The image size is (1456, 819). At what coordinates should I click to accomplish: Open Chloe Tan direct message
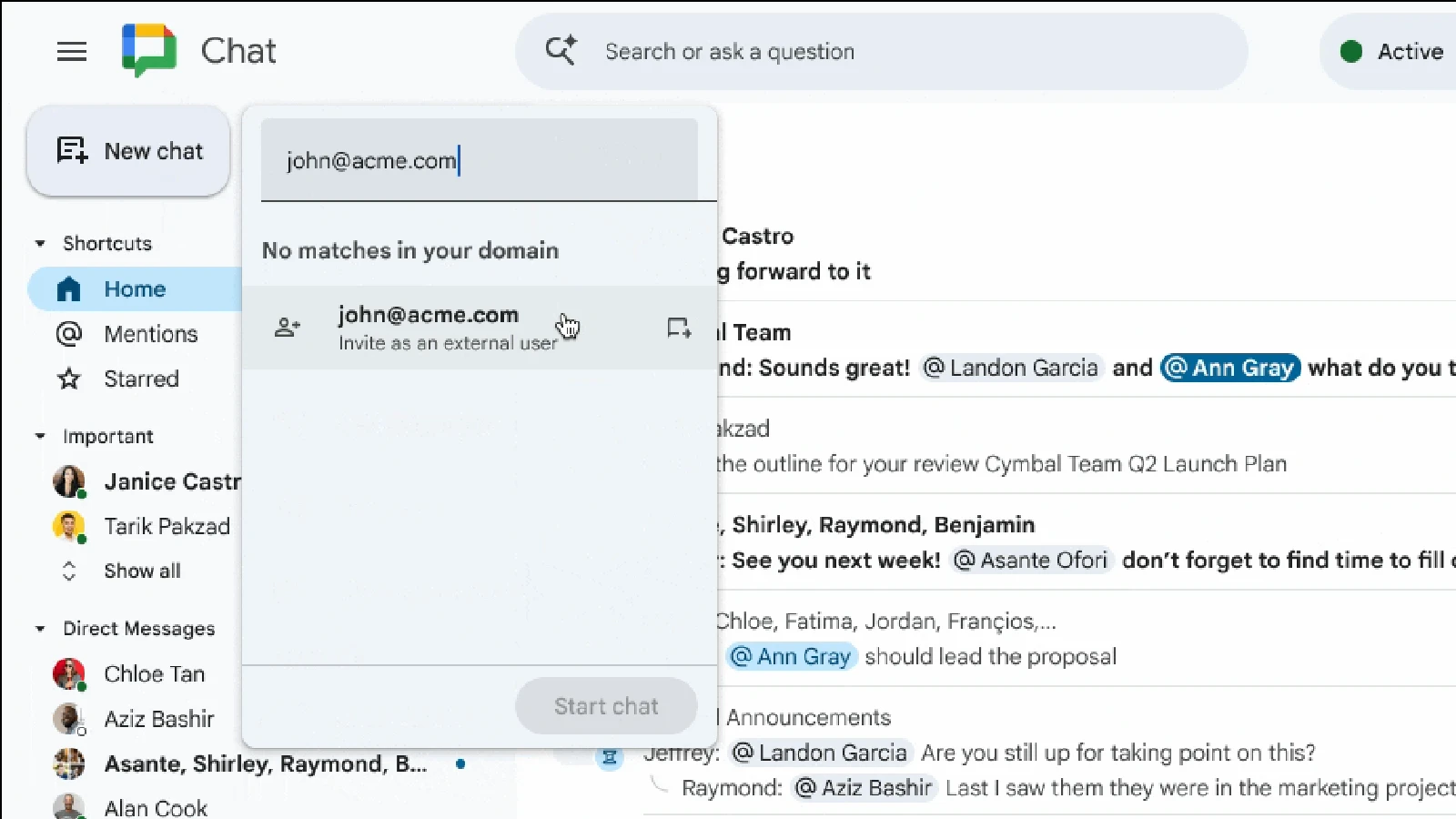(x=154, y=674)
